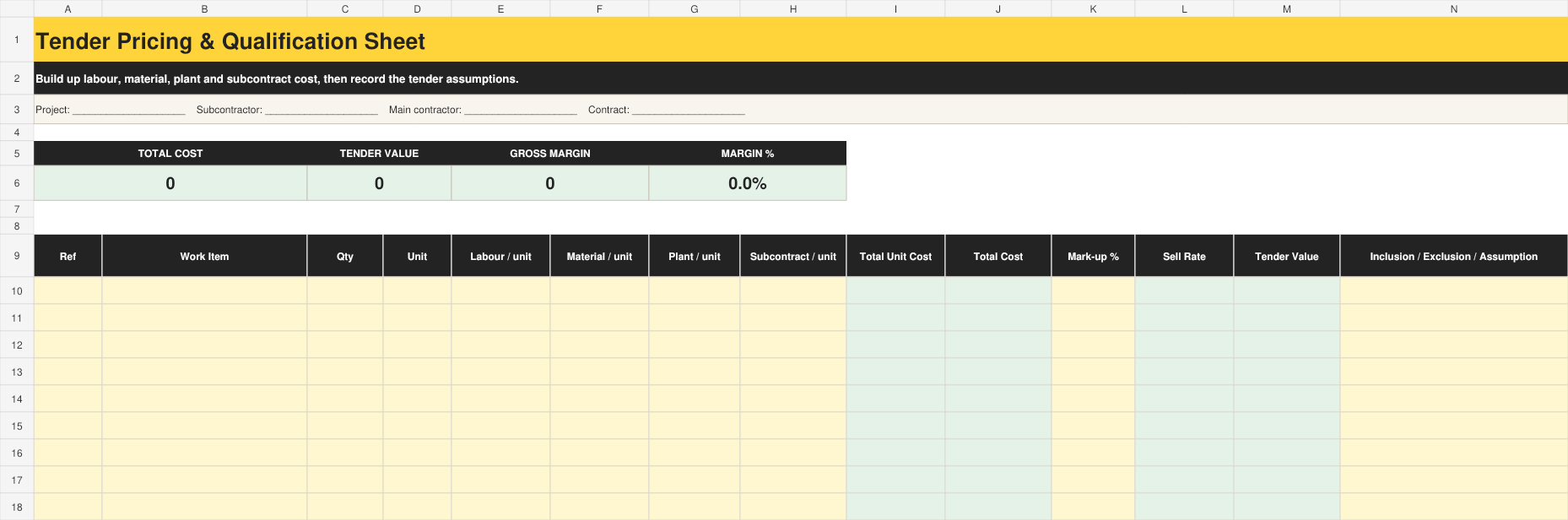Click the Work Item column header
1568x520 pixels.
(x=204, y=257)
